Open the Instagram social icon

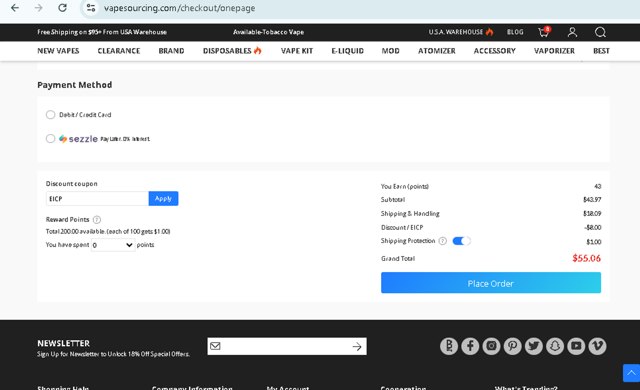click(x=491, y=346)
